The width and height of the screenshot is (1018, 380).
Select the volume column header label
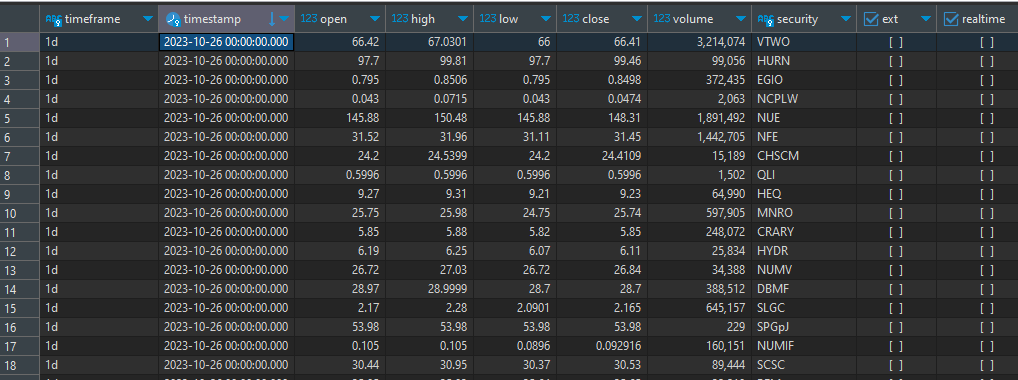coord(693,19)
